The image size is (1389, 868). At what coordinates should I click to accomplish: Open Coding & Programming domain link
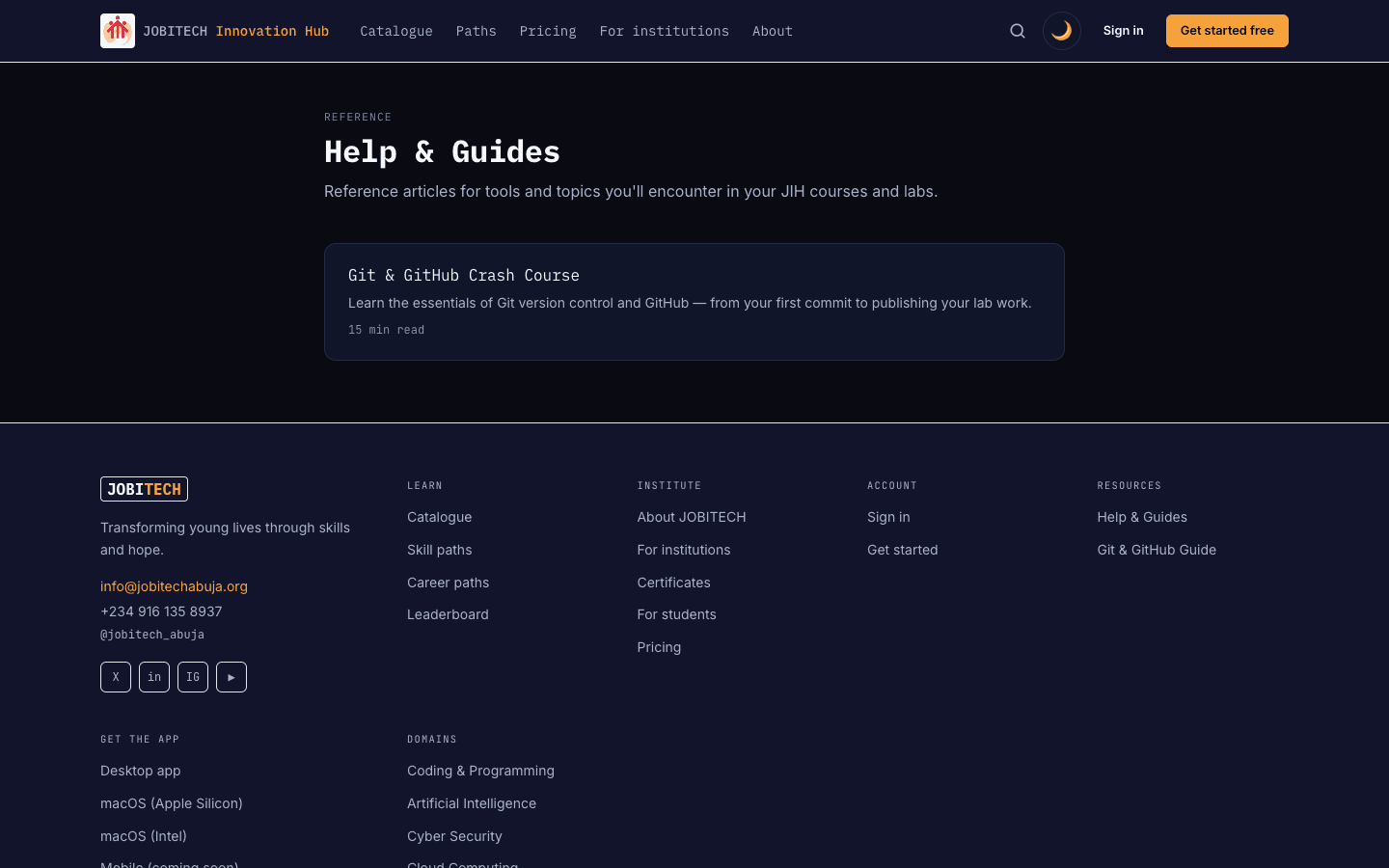pyautogui.click(x=480, y=771)
